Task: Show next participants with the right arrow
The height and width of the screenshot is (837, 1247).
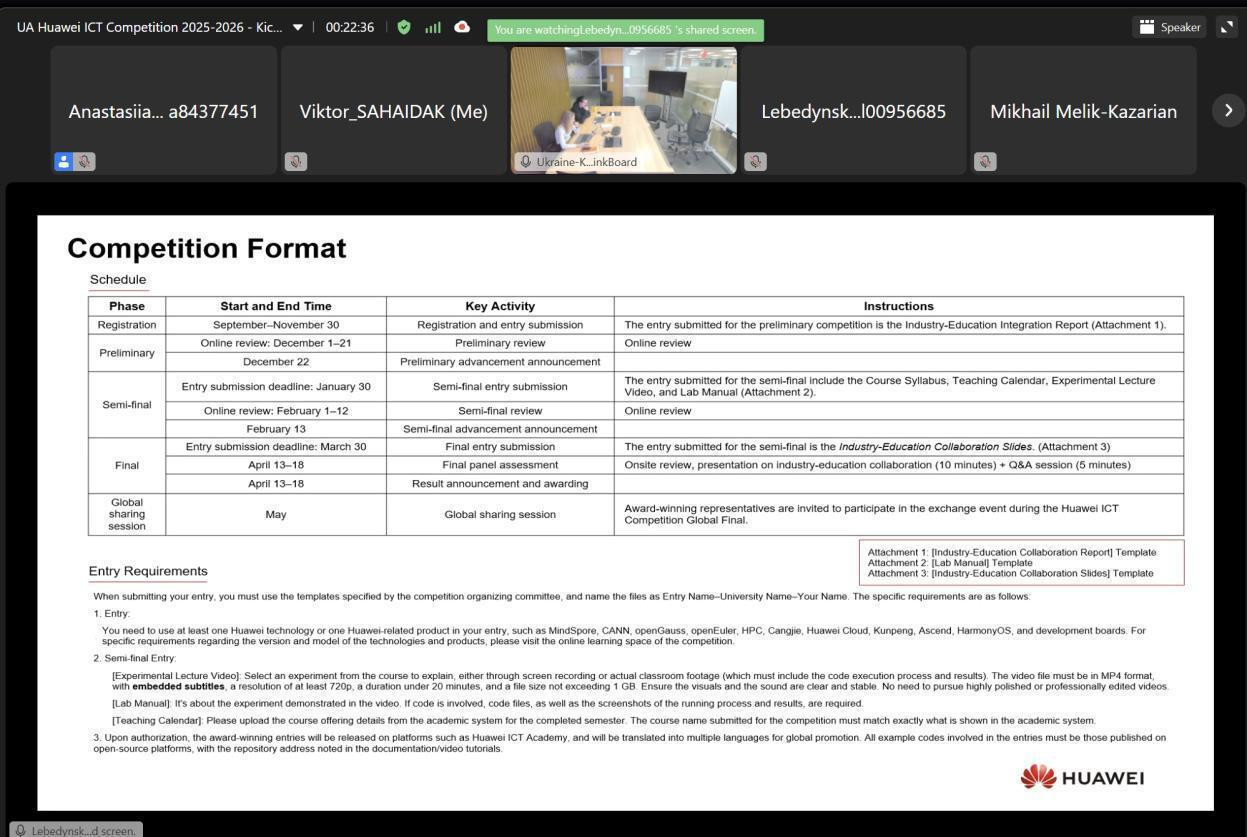Action: (1228, 110)
